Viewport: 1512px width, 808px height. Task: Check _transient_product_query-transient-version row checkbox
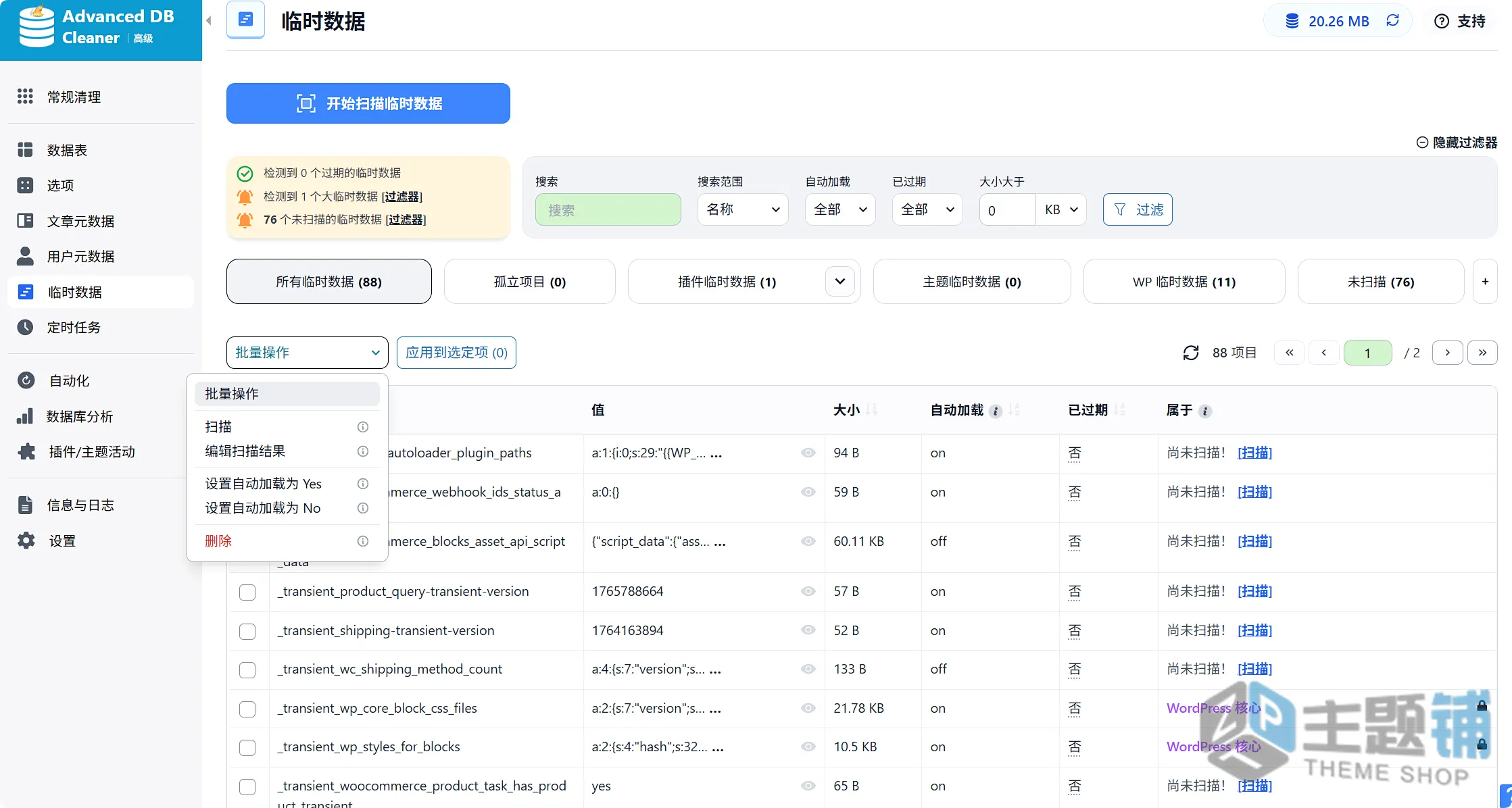(x=247, y=592)
